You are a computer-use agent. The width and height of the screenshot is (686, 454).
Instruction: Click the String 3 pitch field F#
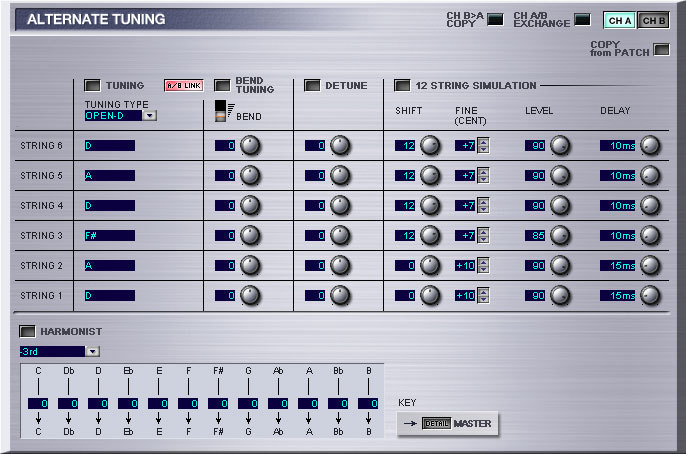tap(109, 236)
